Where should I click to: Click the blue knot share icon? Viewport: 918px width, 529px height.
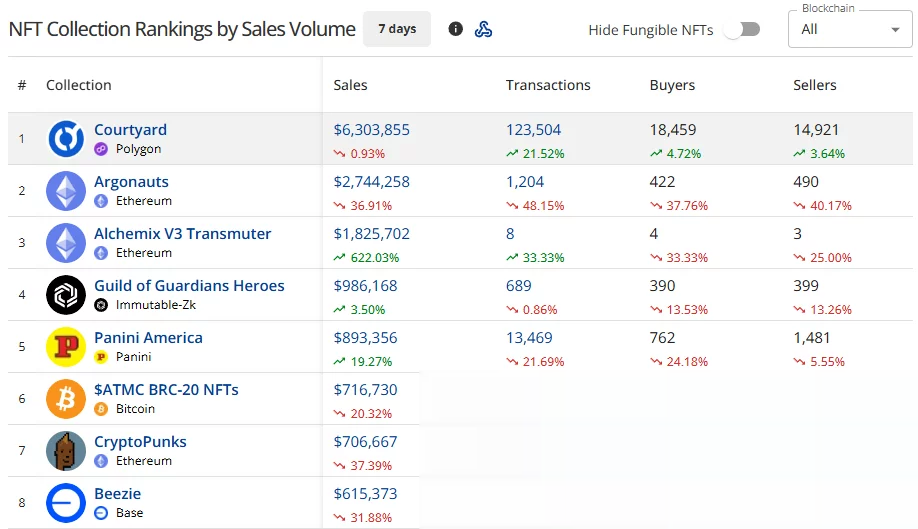(483, 29)
